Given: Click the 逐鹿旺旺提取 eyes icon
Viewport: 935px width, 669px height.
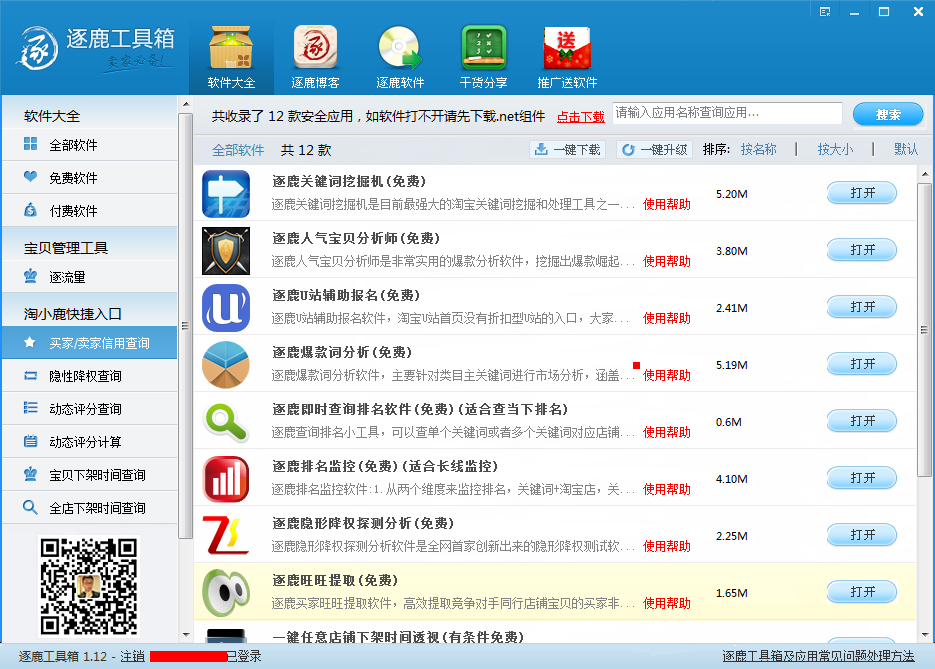Looking at the screenshot, I should [226, 593].
